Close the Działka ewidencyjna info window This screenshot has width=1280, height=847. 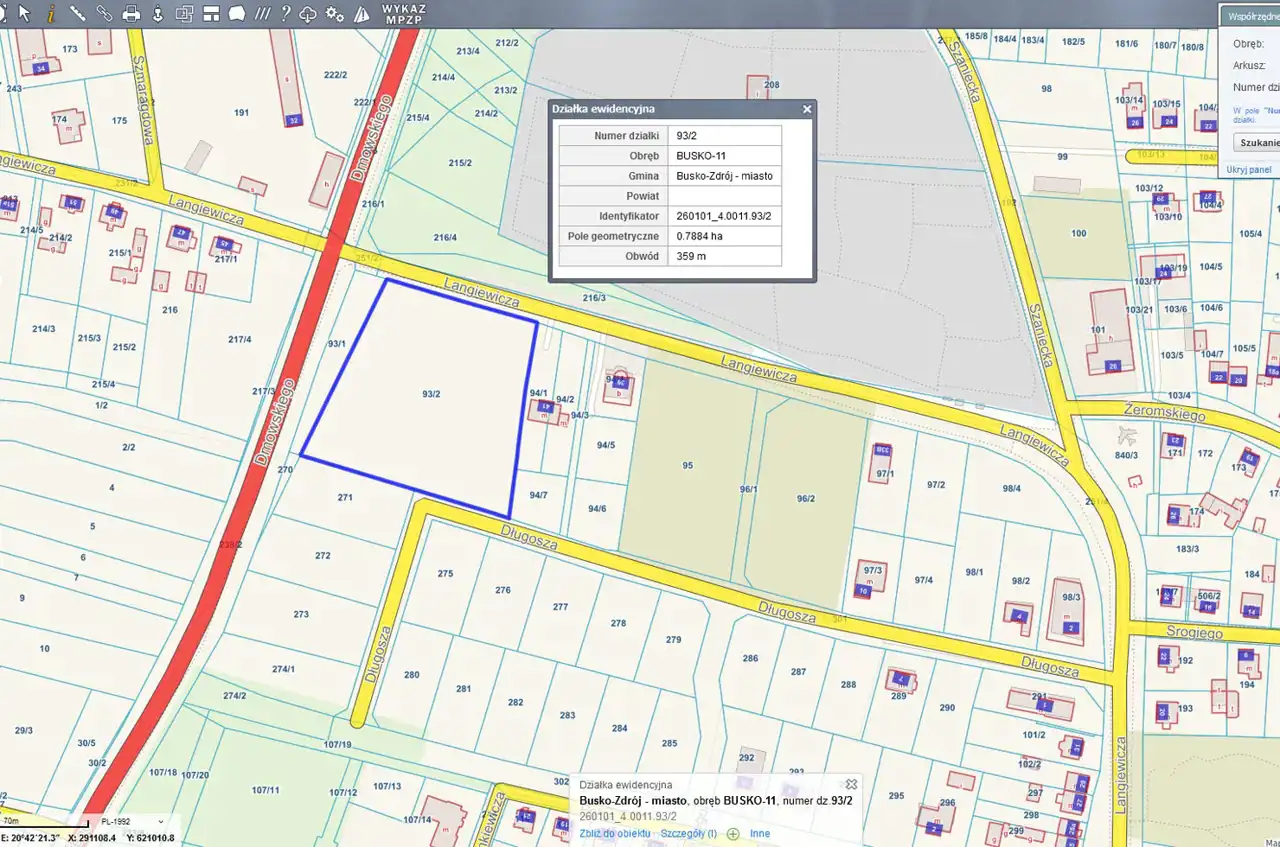click(806, 109)
